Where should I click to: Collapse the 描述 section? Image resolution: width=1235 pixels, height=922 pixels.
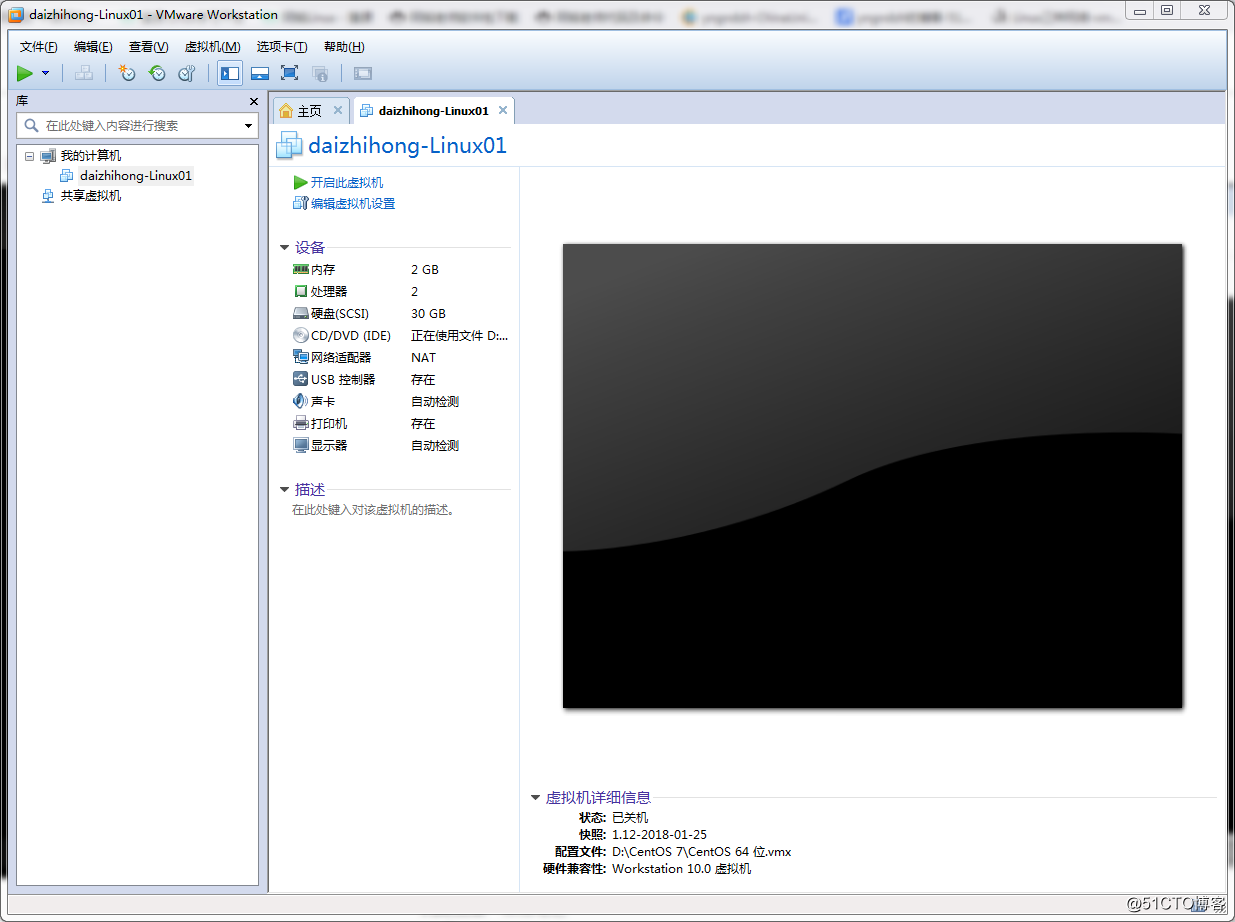(285, 490)
